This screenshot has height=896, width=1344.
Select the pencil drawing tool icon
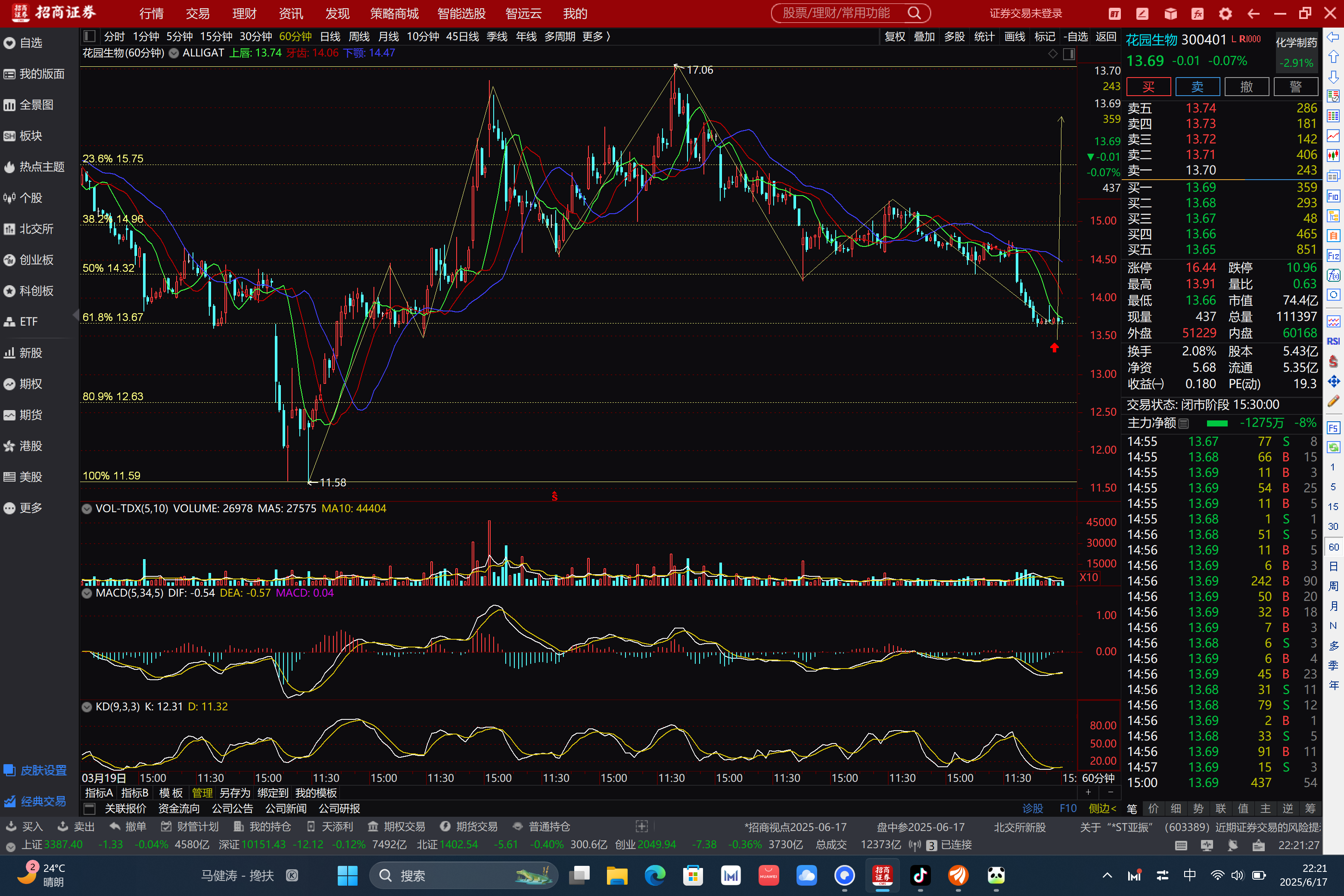point(1332,401)
